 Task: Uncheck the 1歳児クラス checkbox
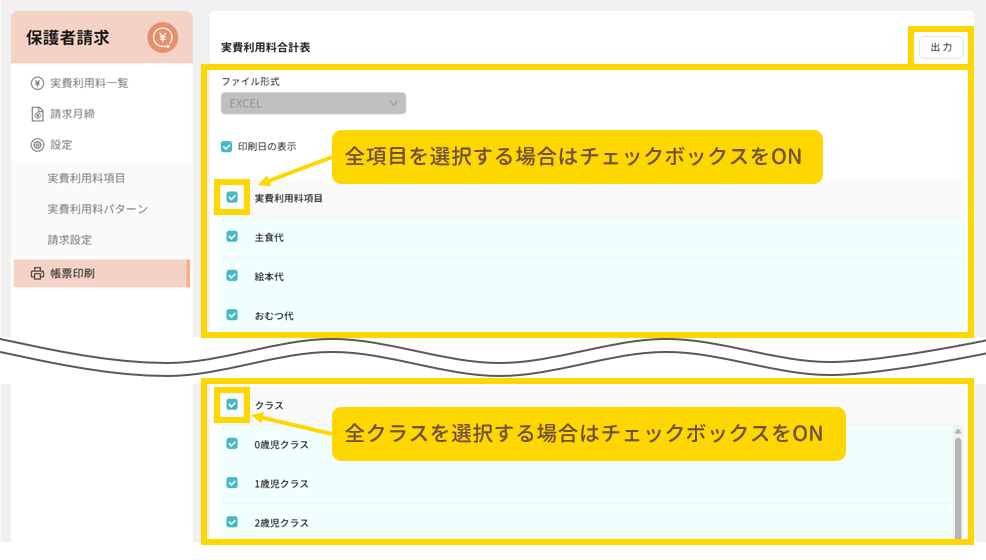coord(232,483)
